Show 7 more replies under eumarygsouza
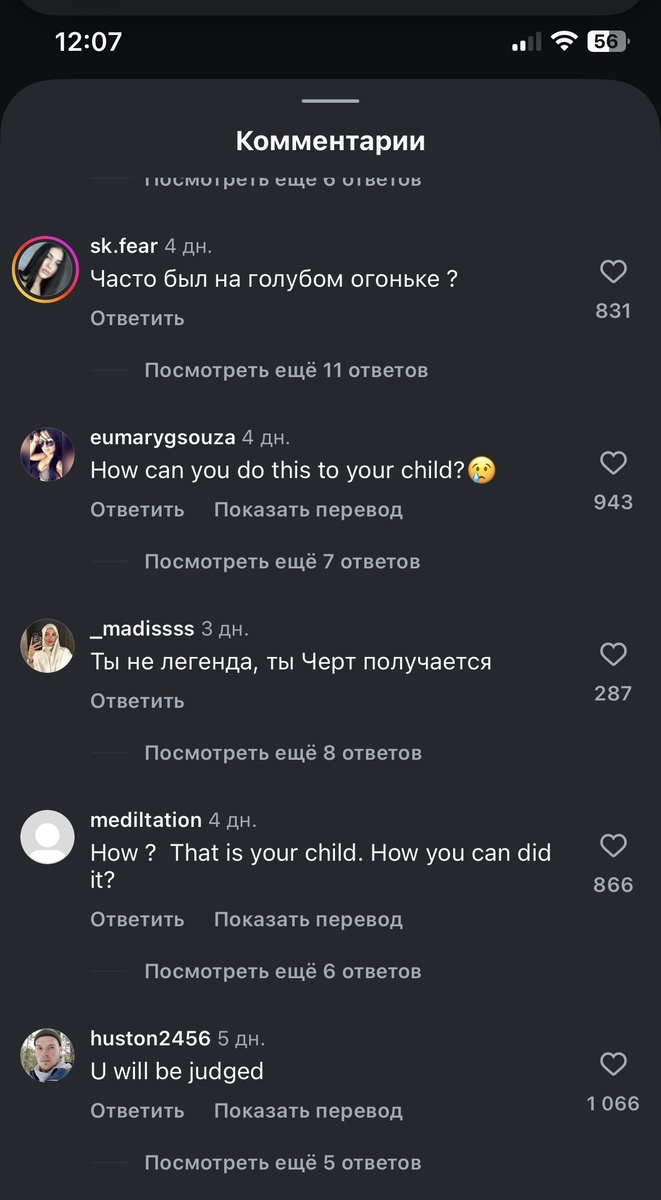The width and height of the screenshot is (661, 1200). 282,561
